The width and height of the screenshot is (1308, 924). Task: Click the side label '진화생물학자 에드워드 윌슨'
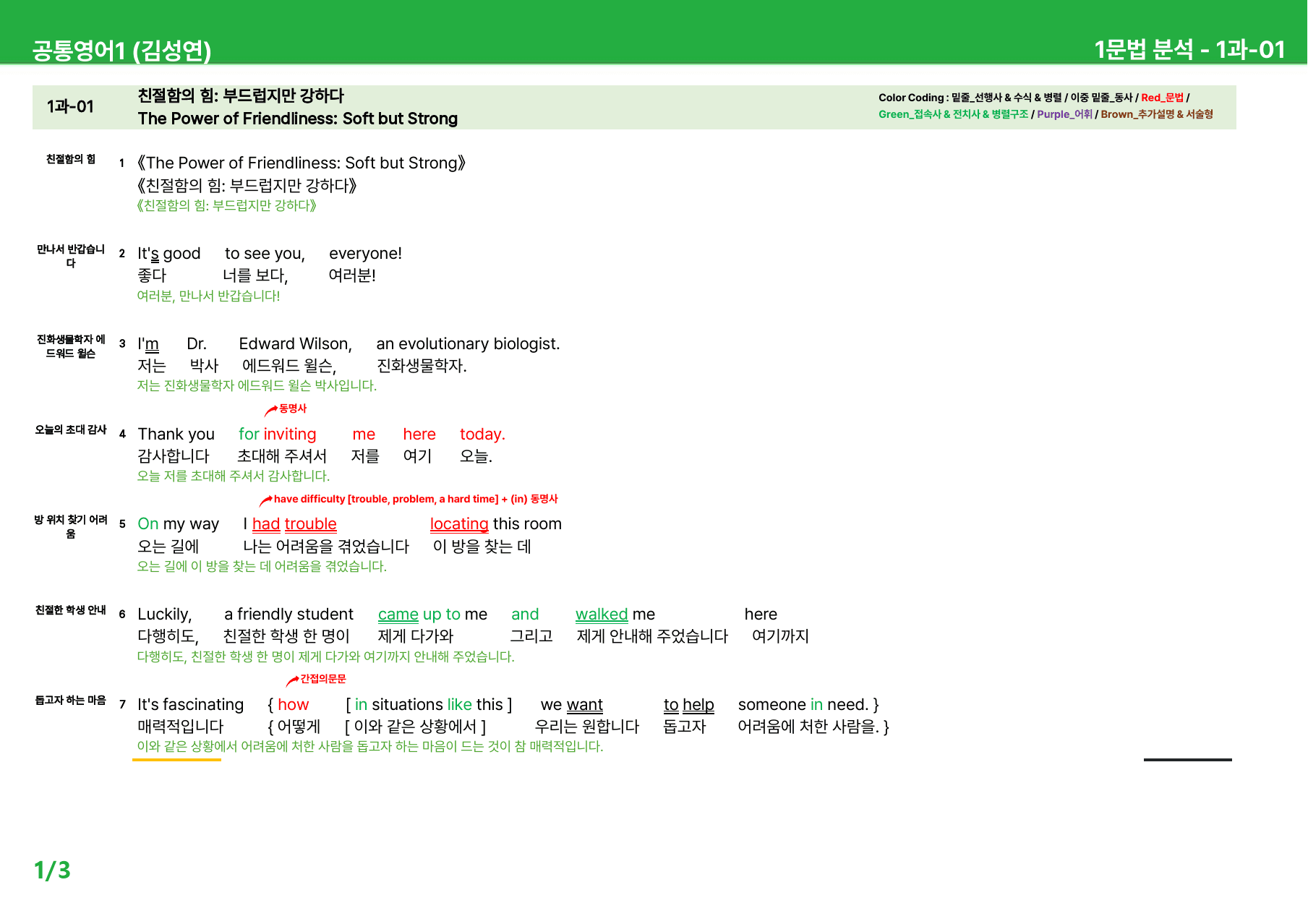(x=71, y=346)
